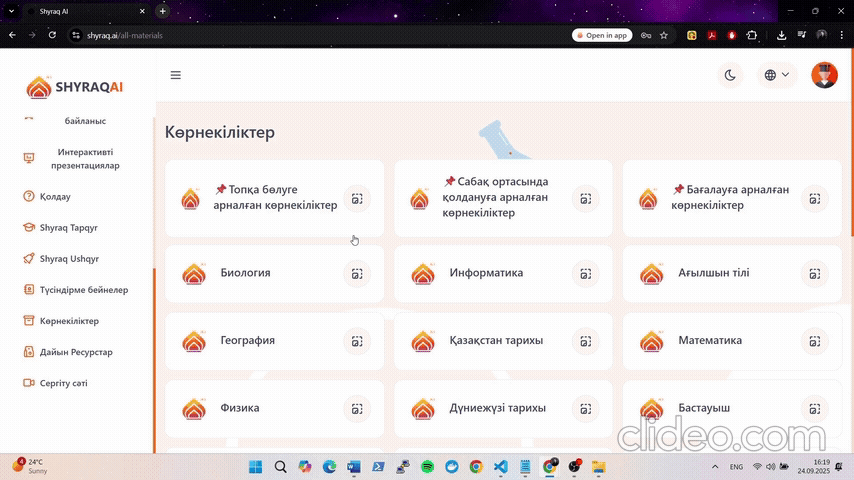
Task: Select Қолдау in the sidebar
Action: tap(55, 197)
